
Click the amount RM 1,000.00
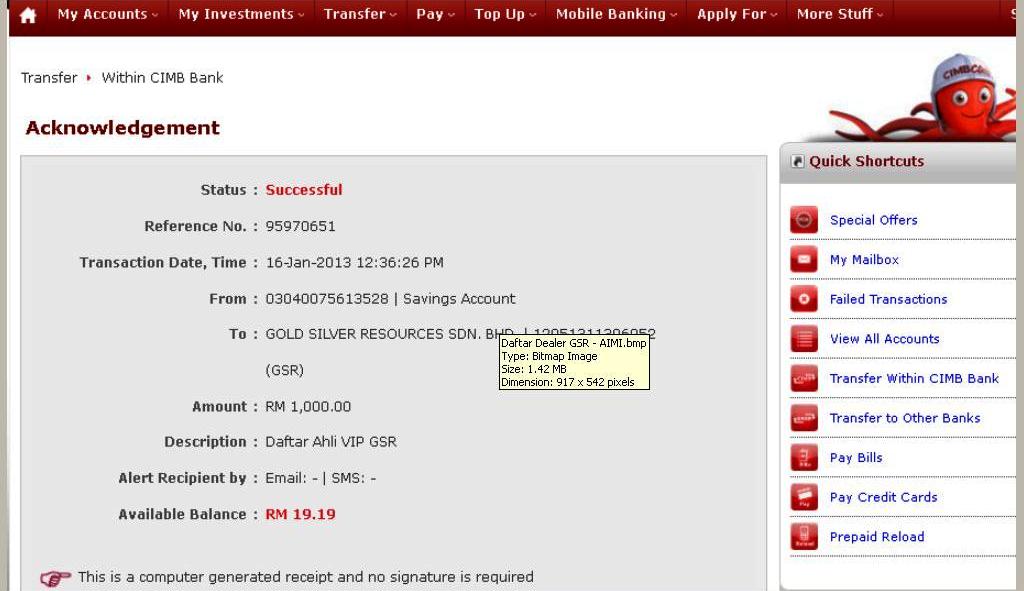(308, 407)
